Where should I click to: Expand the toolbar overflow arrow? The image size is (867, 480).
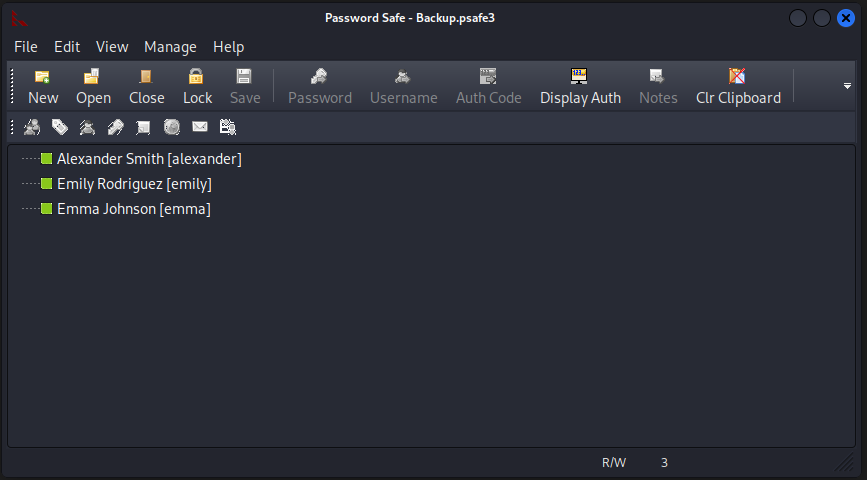pyautogui.click(x=847, y=86)
